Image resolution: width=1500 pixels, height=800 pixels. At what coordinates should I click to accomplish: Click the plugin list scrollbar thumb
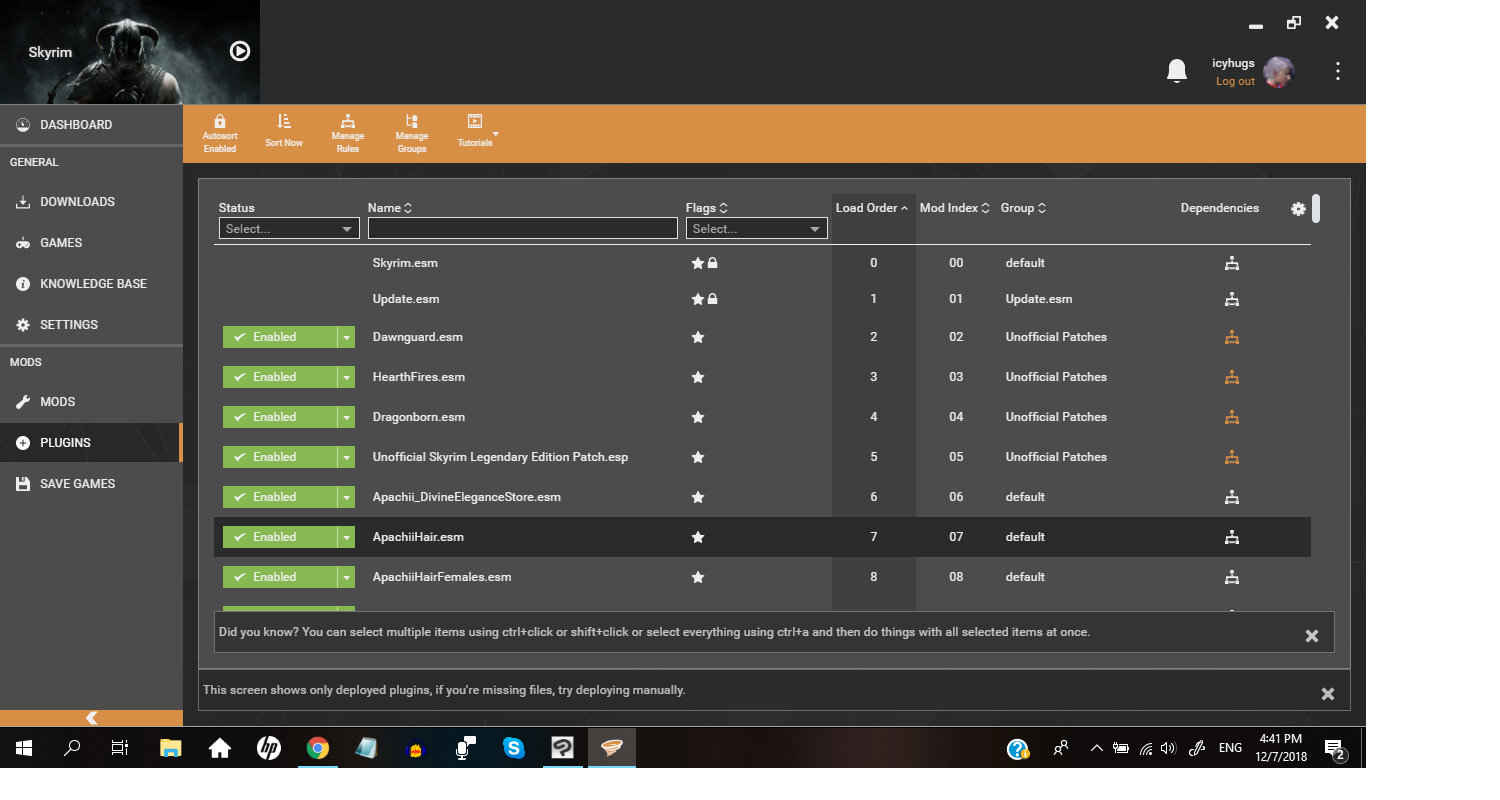[x=1316, y=208]
